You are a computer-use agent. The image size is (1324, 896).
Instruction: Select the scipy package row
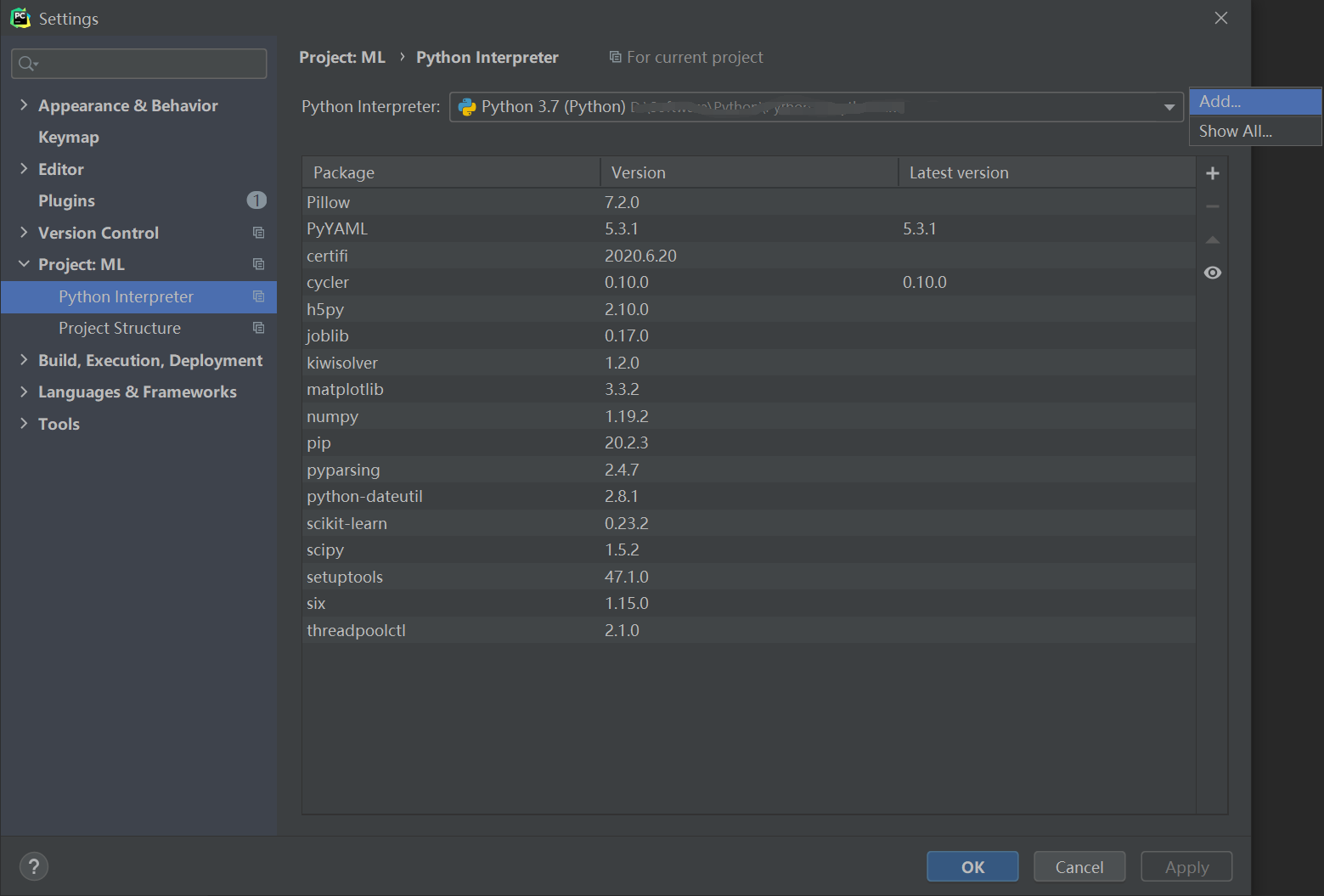[x=749, y=549]
